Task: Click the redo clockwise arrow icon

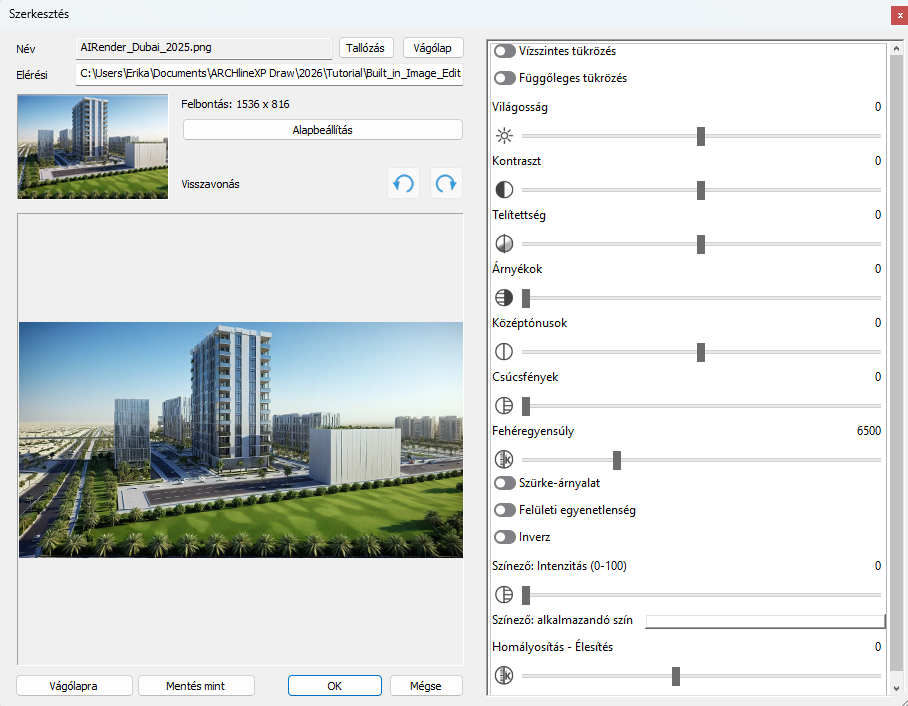Action: click(x=446, y=184)
